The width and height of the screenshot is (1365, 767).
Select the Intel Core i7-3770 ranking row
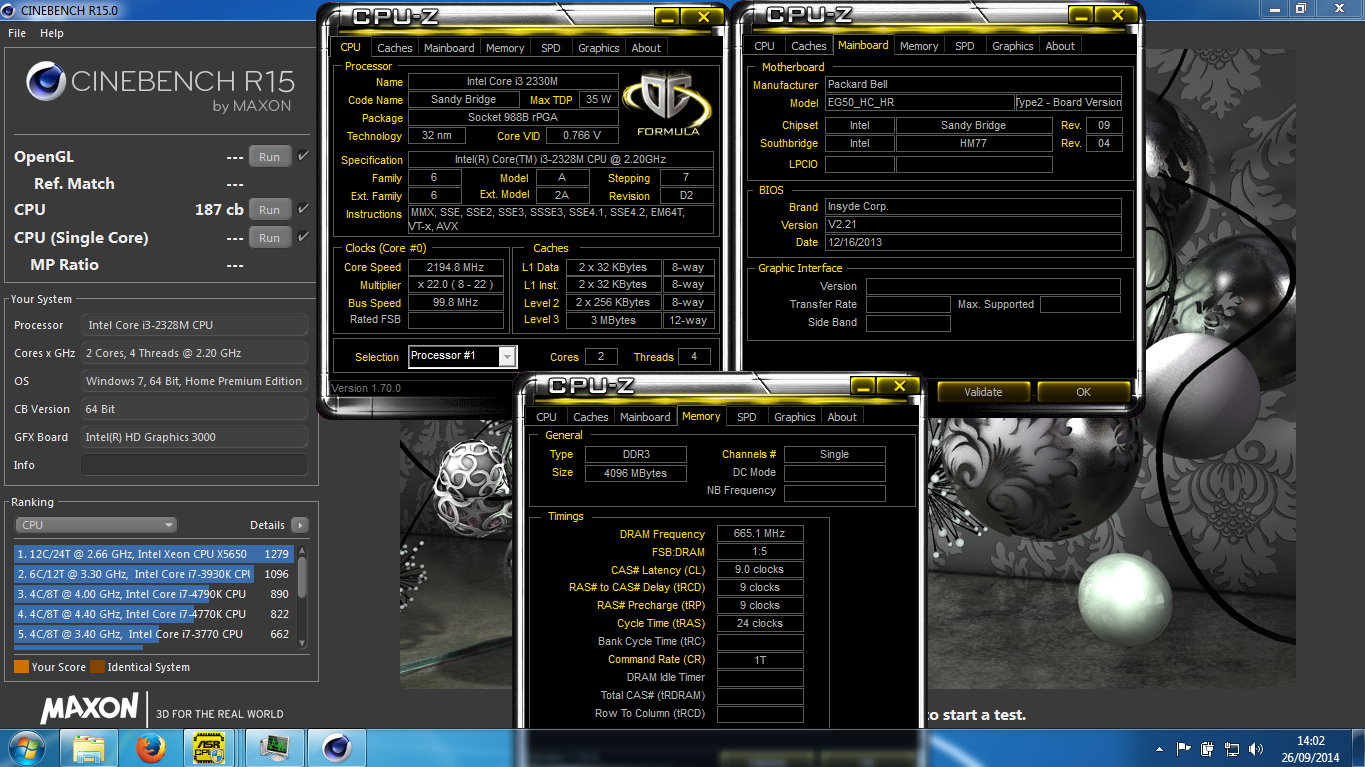153,634
